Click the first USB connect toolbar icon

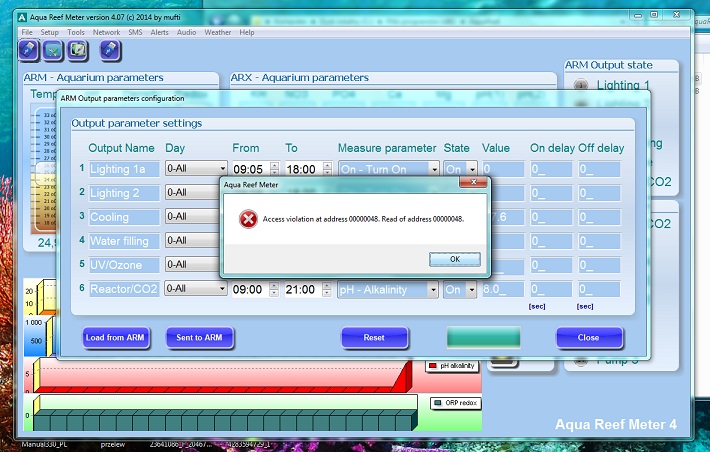29,50
